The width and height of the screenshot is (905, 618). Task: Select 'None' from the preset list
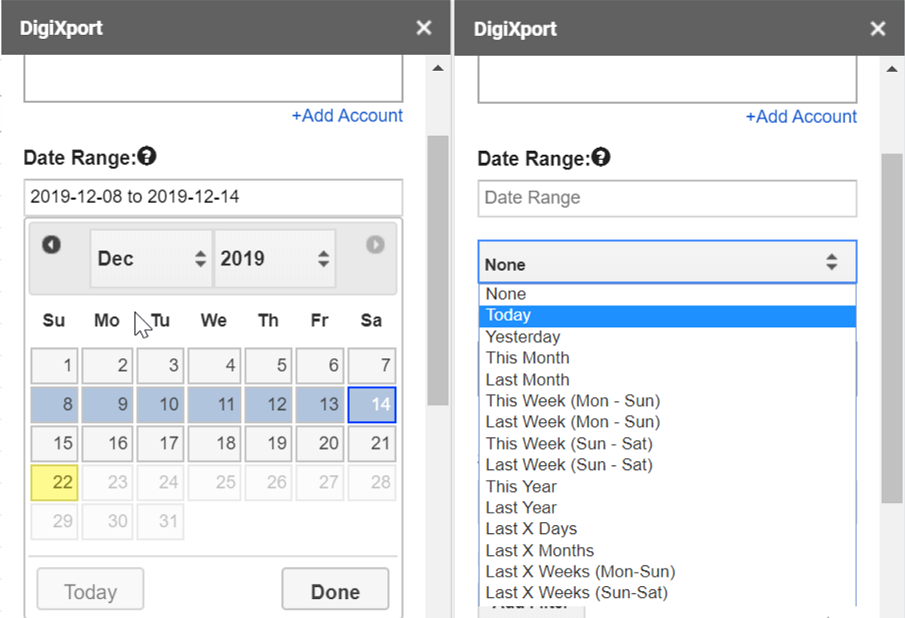pyautogui.click(x=667, y=294)
